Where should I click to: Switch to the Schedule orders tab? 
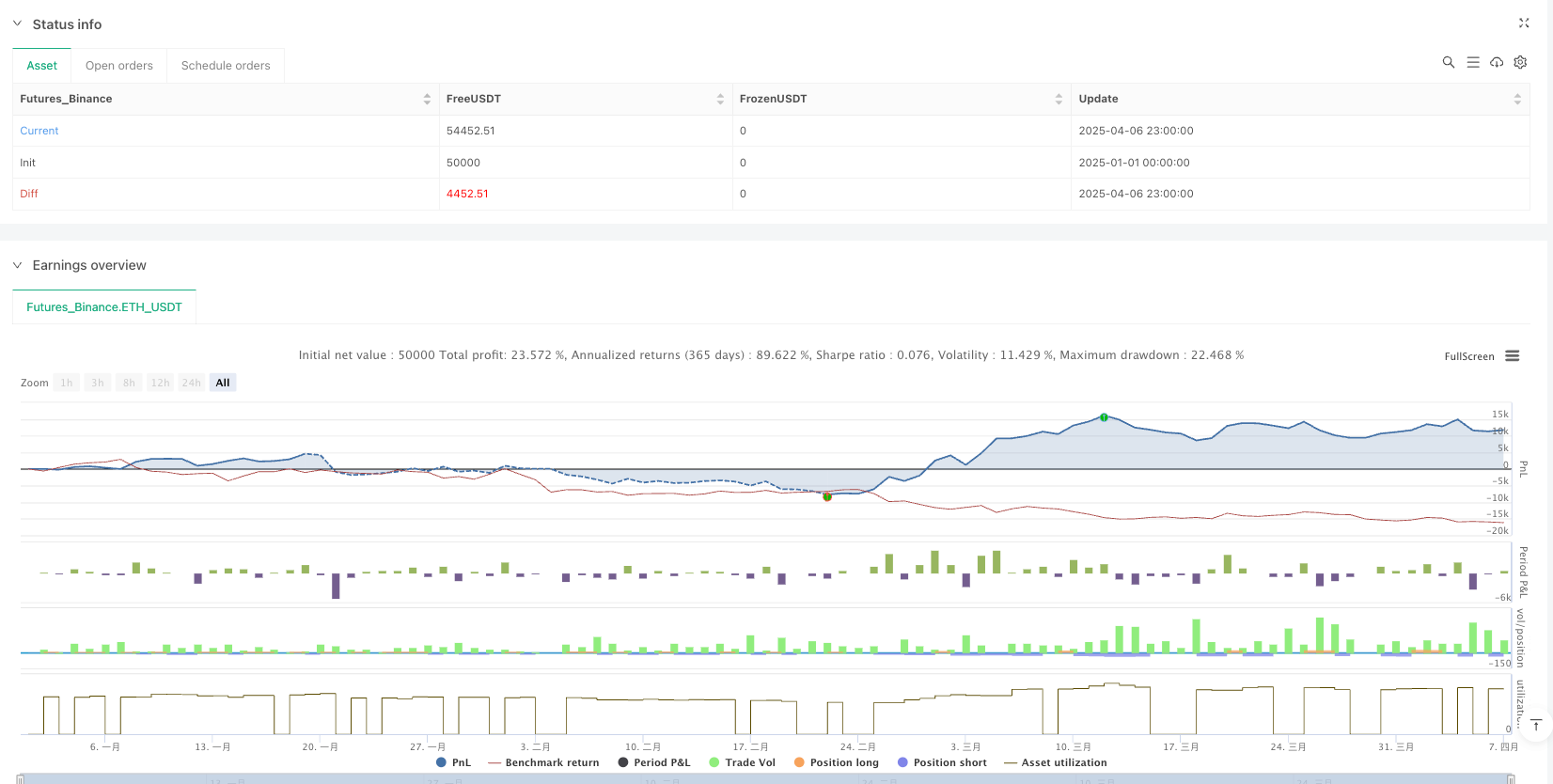point(226,66)
